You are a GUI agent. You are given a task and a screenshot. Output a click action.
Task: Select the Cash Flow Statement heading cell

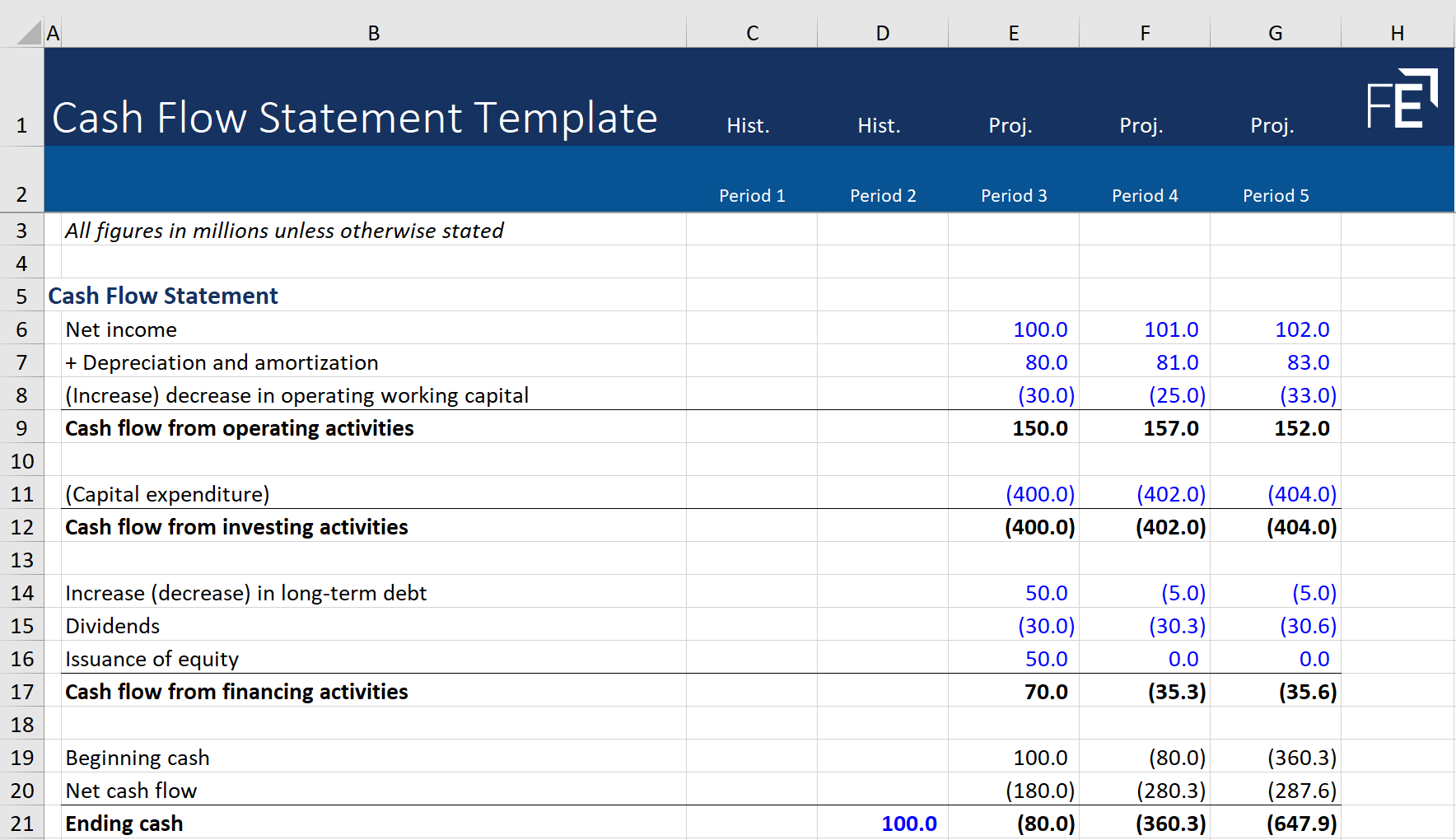coord(162,295)
